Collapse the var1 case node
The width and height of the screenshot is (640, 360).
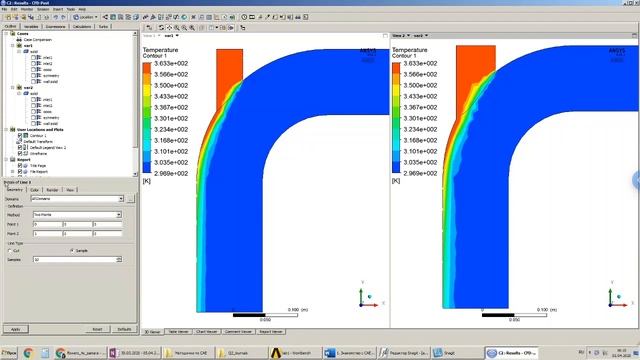(x=13, y=46)
